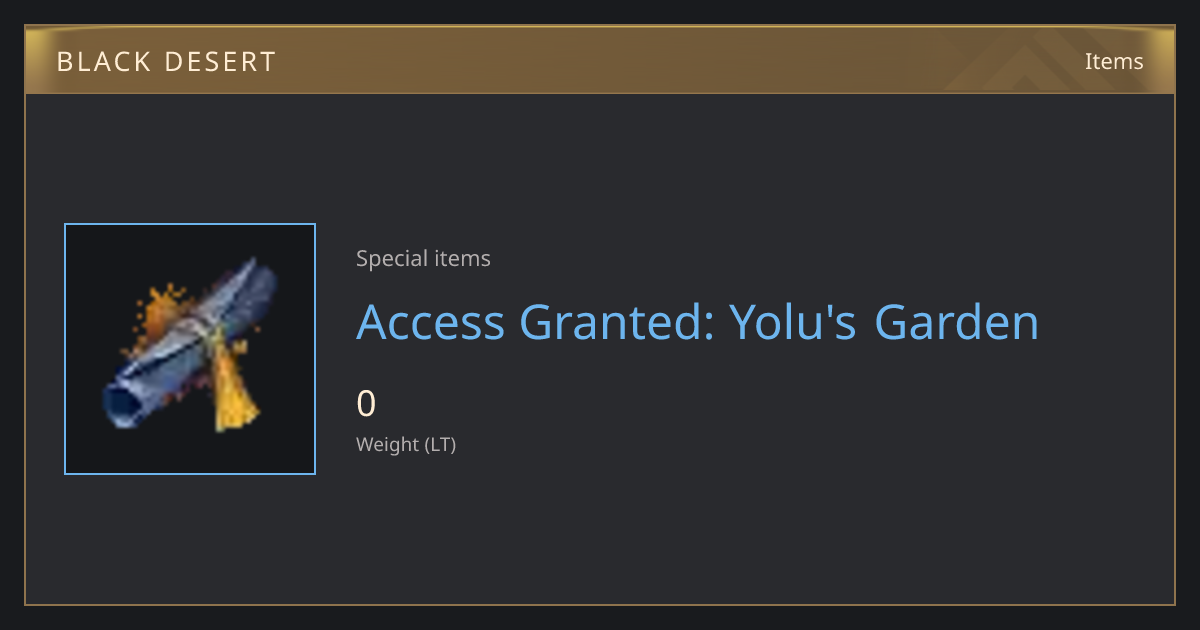This screenshot has width=1200, height=630.
Task: Click the word Access in the item name
Action: [x=430, y=322]
